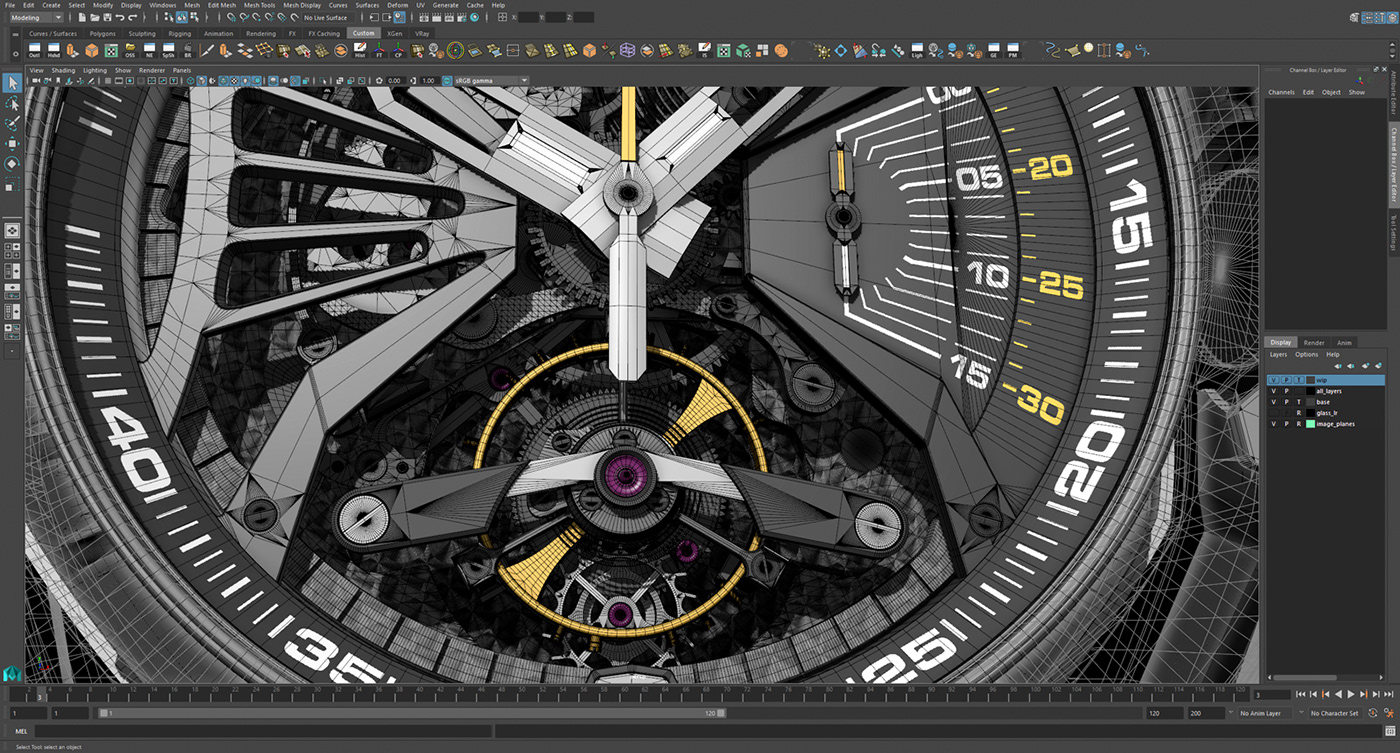
Task: Select the Select Tool arrow in the toolbox
Action: [x=12, y=82]
